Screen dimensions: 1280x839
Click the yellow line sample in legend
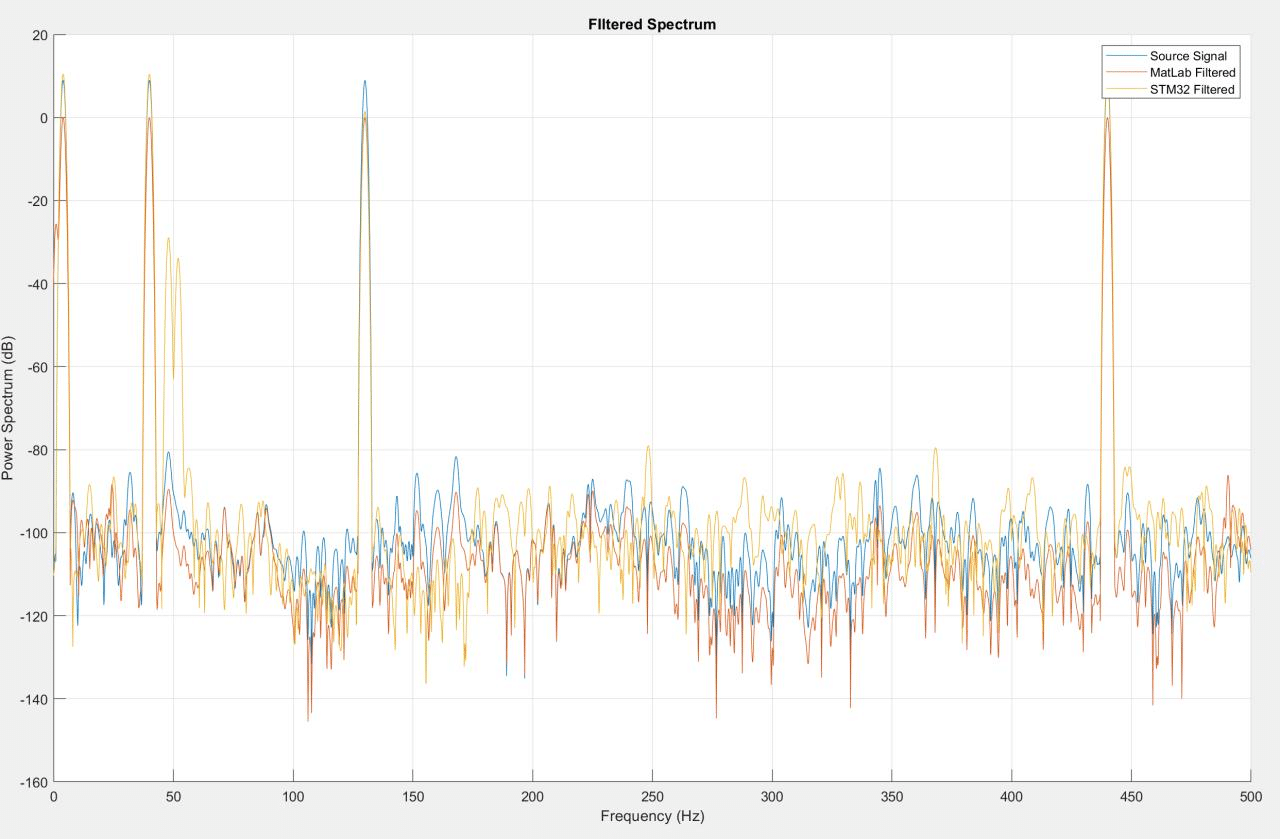point(1124,90)
